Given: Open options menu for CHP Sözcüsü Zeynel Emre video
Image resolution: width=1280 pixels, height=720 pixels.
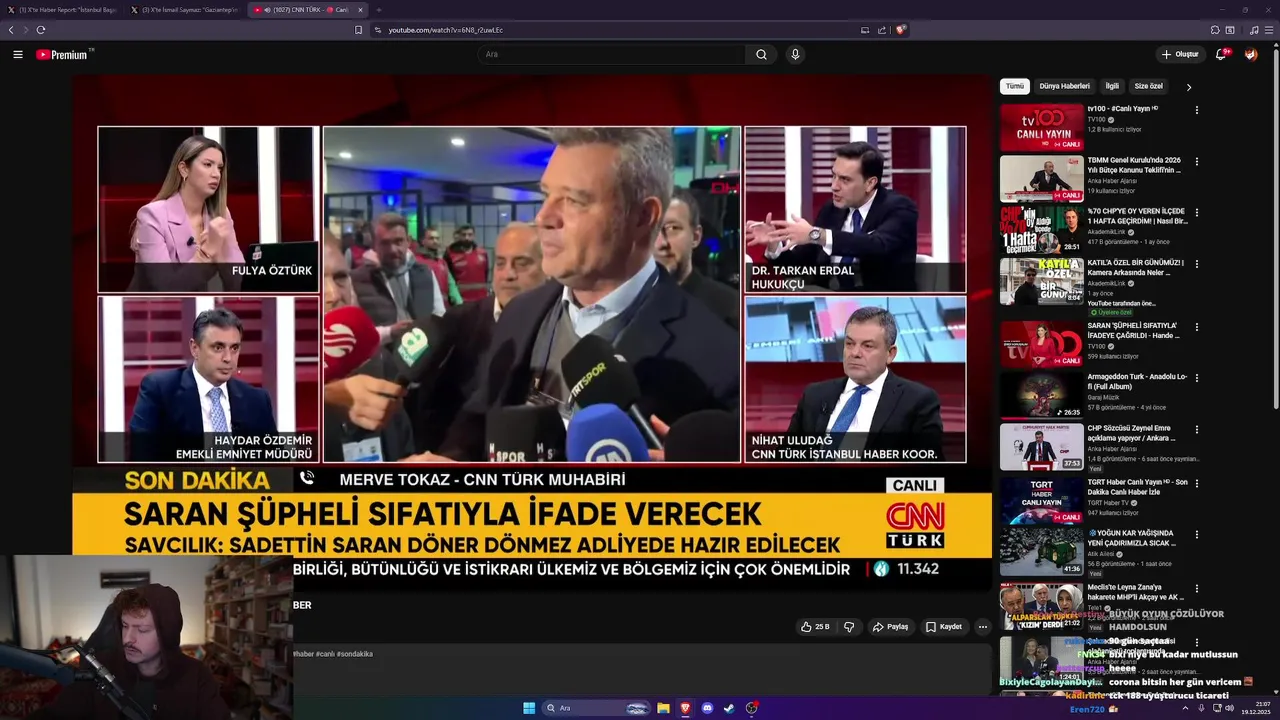Looking at the screenshot, I should pos(1196,430).
